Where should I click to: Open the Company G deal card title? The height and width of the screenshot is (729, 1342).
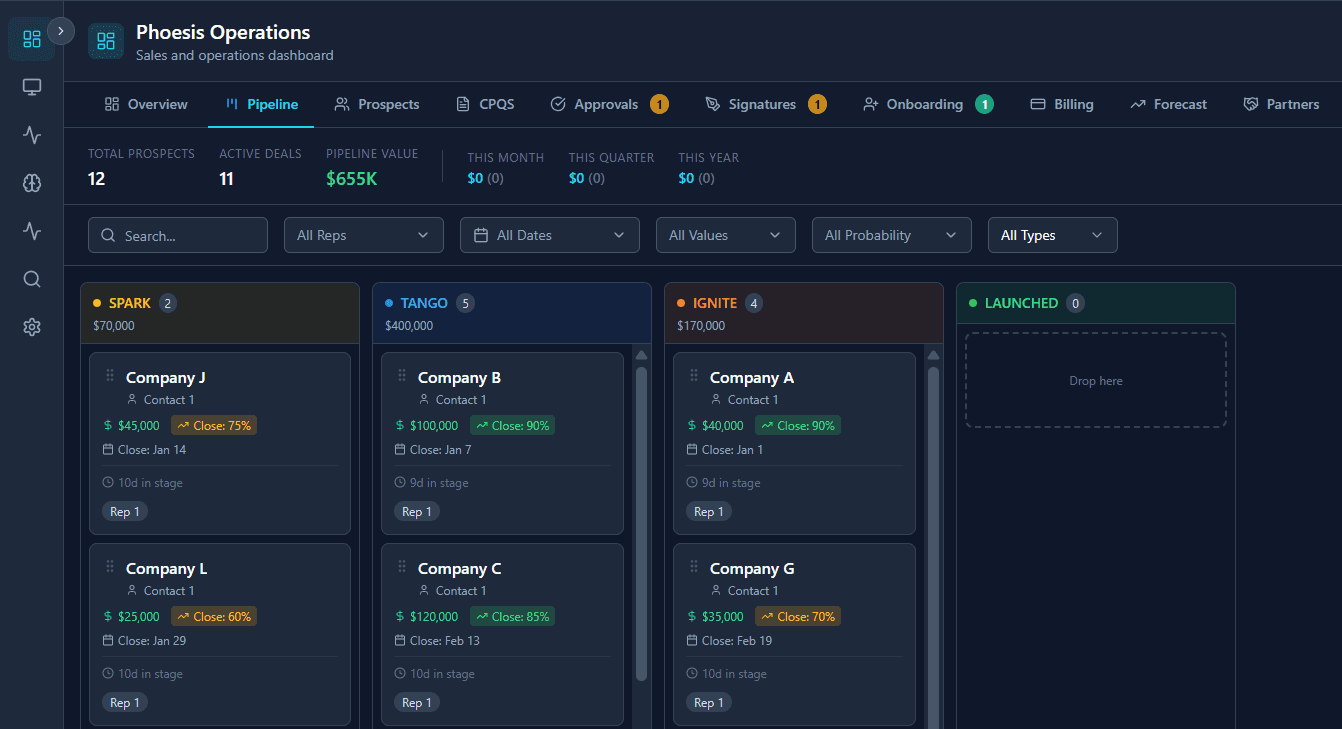(x=752, y=568)
